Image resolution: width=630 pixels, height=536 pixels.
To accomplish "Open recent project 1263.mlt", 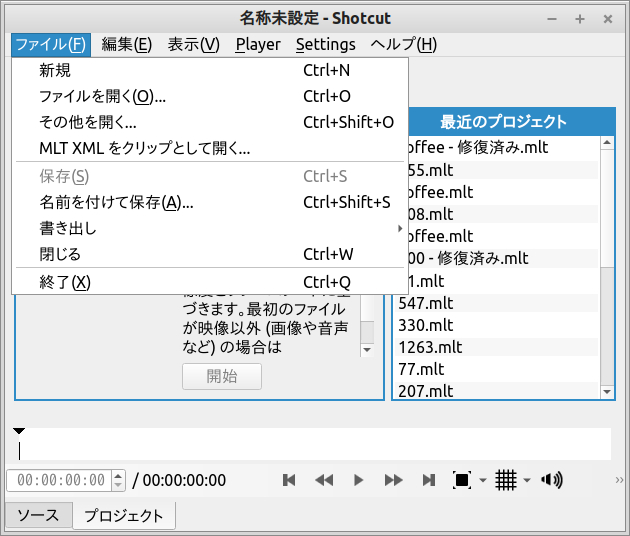I will [430, 347].
